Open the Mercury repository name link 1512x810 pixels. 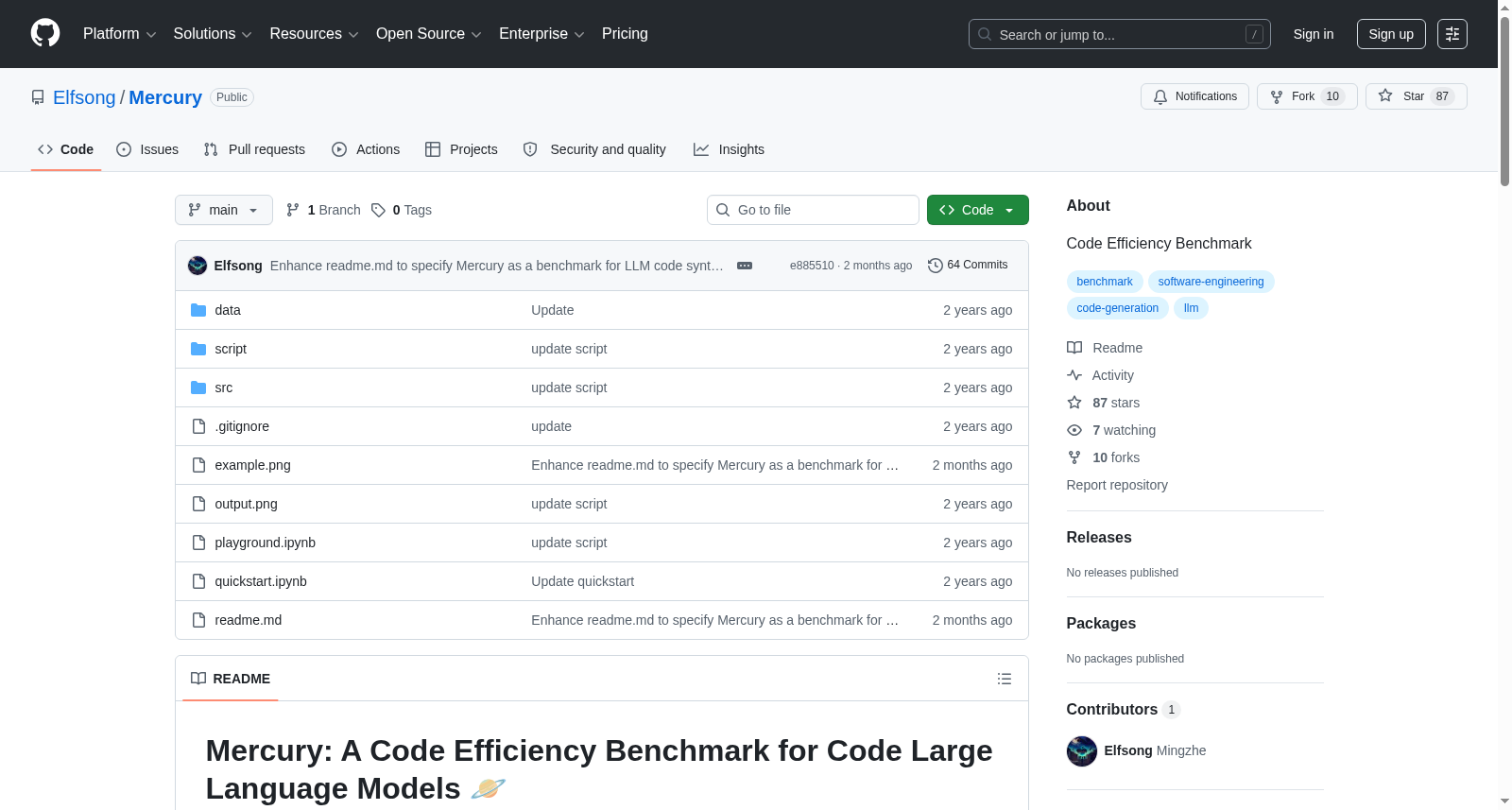(x=165, y=97)
